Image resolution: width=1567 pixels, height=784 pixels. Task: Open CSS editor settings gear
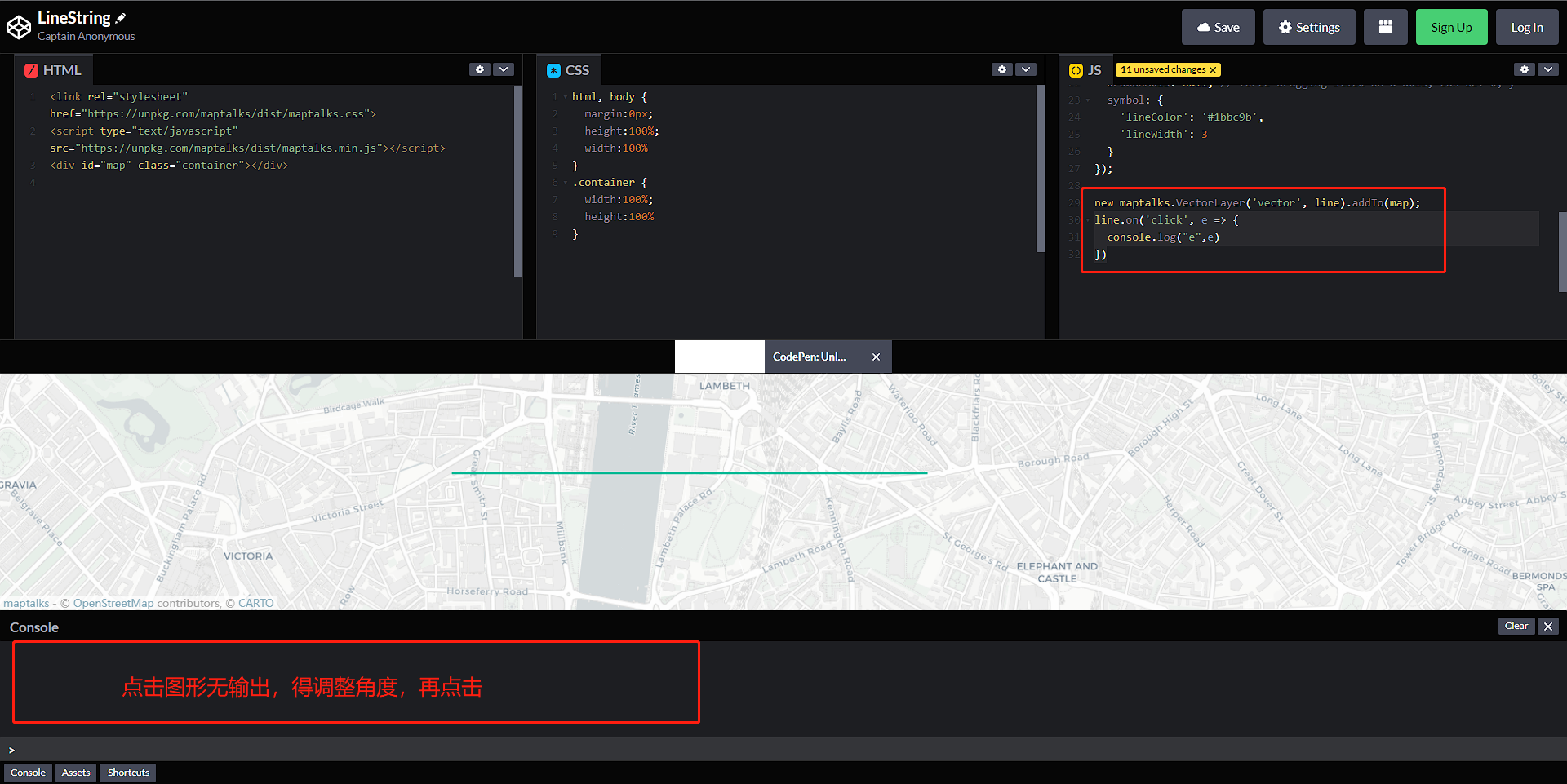tap(1002, 70)
